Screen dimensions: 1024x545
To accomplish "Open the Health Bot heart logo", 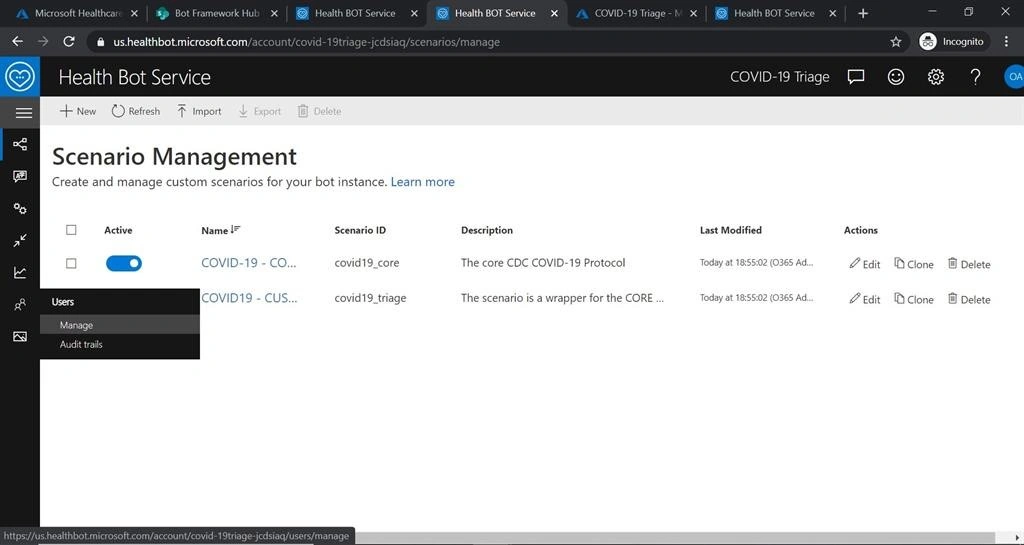I will pos(20,76).
